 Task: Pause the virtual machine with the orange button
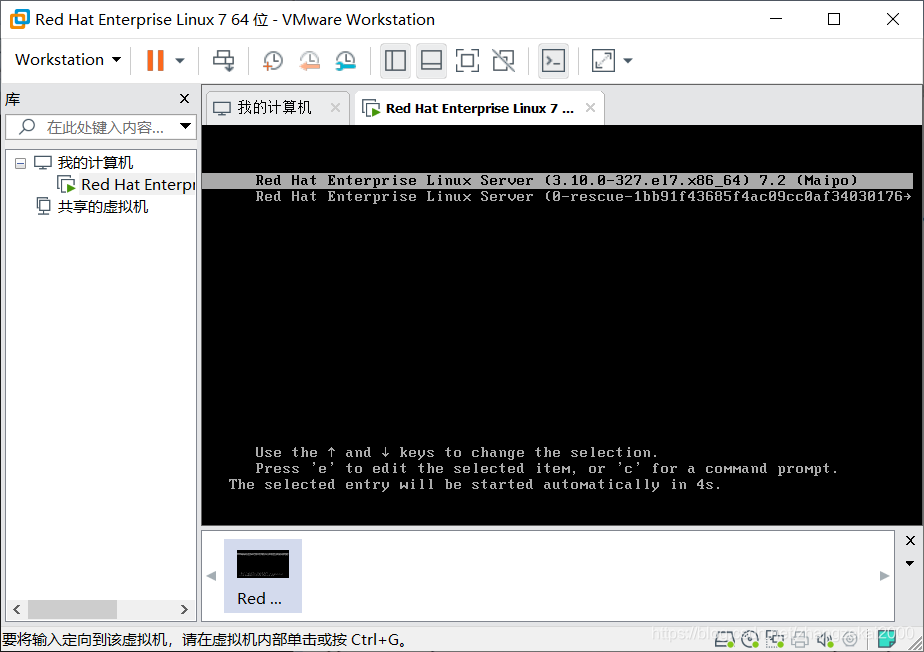coord(155,60)
